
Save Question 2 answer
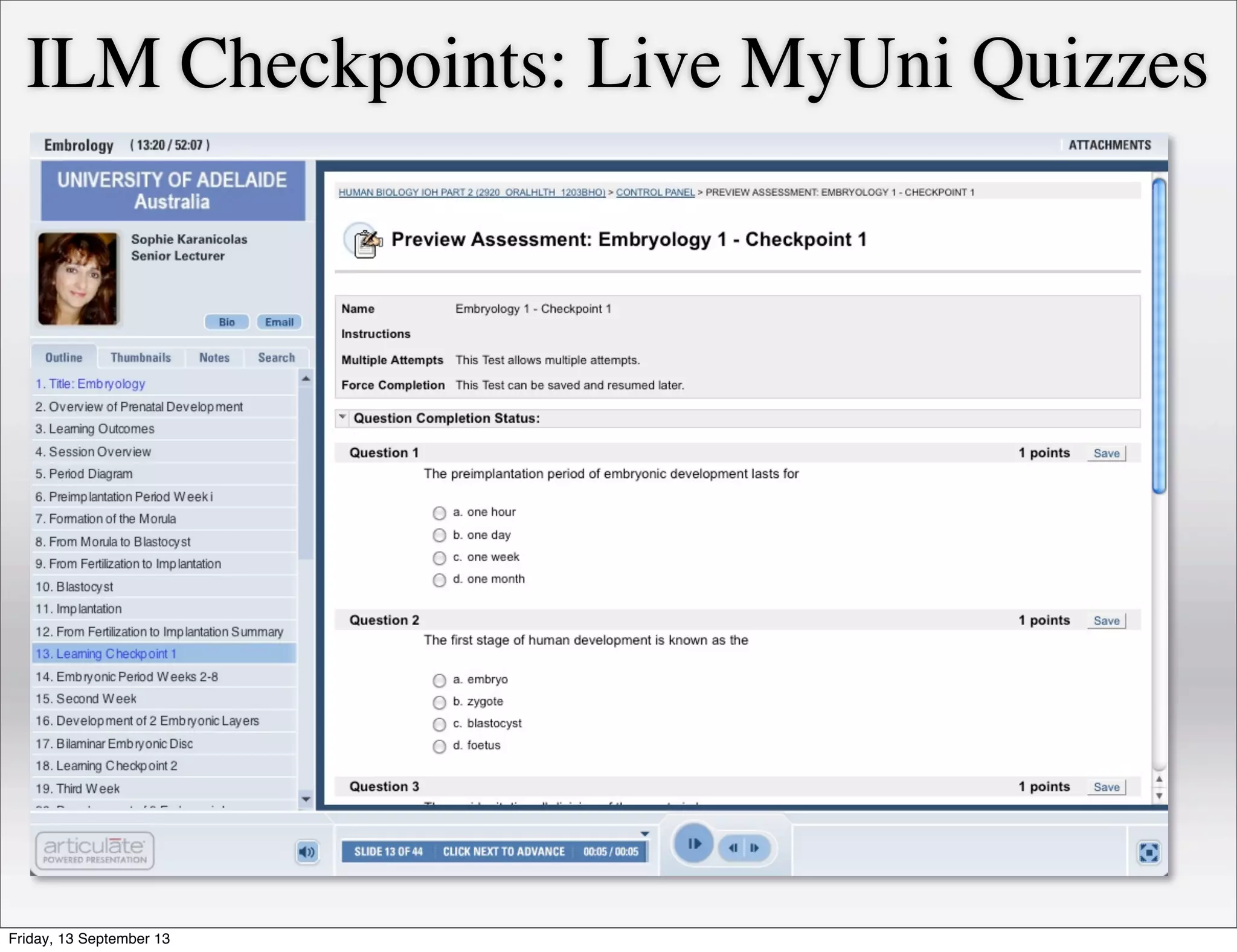pyautogui.click(x=1107, y=621)
